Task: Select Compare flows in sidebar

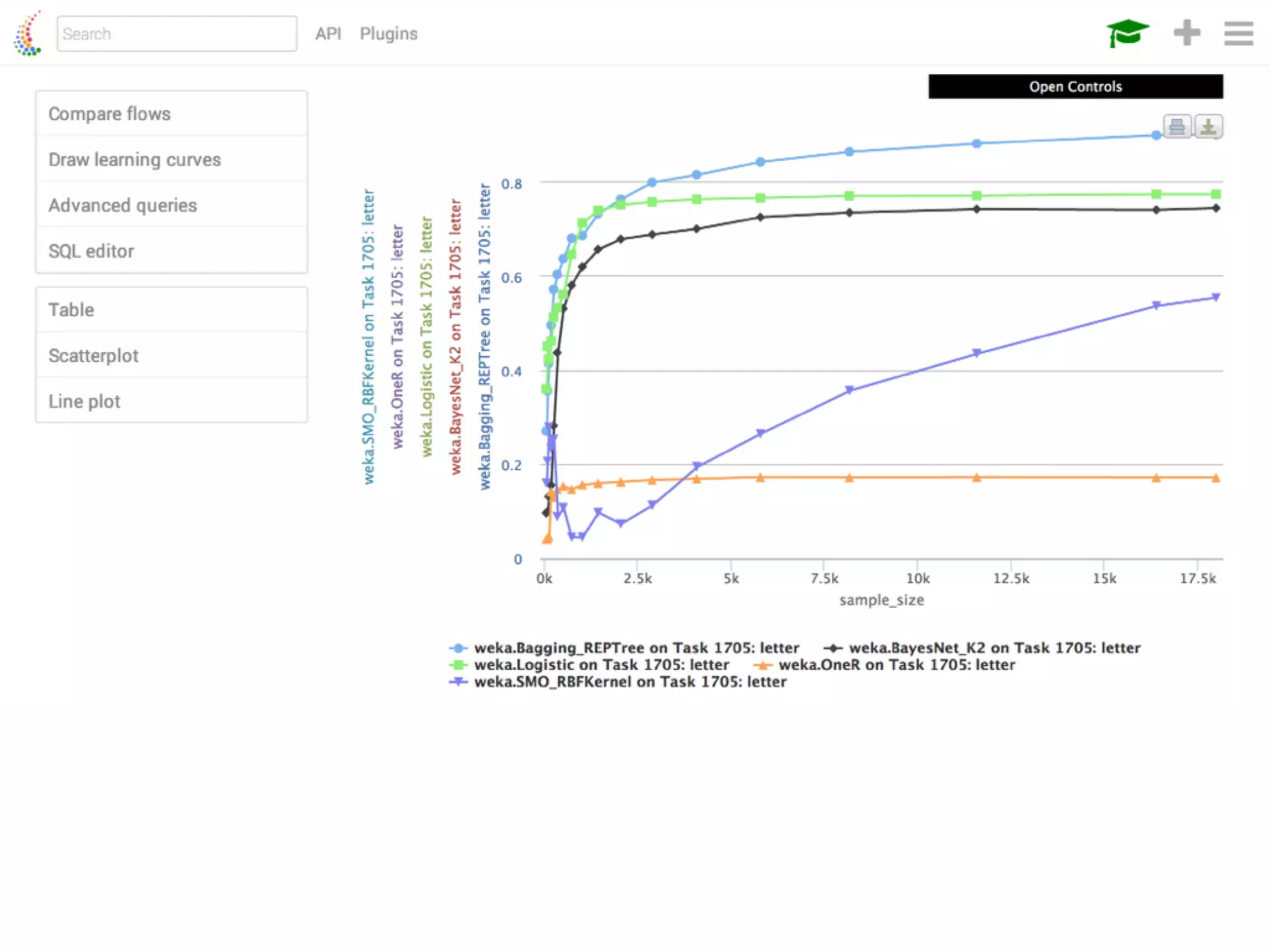Action: [x=110, y=114]
